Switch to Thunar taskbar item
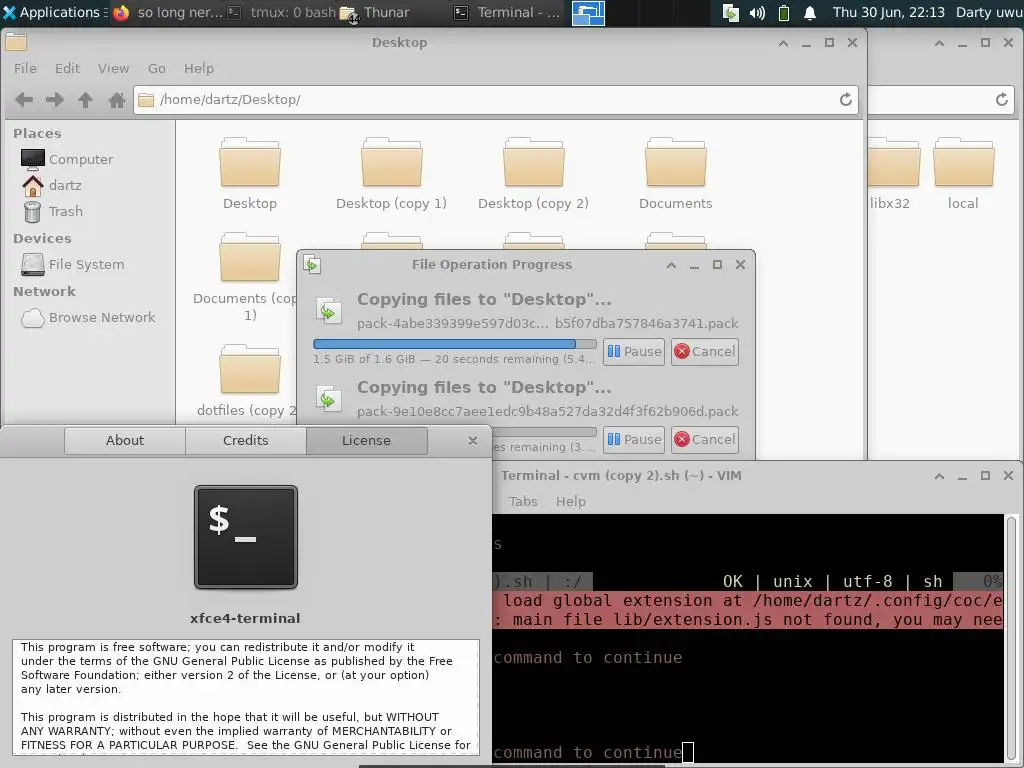 [x=376, y=12]
